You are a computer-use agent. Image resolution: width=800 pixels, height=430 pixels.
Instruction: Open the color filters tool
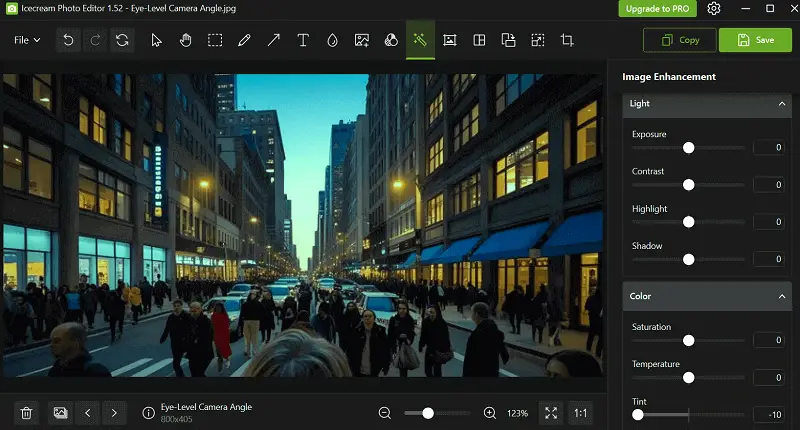click(391, 40)
